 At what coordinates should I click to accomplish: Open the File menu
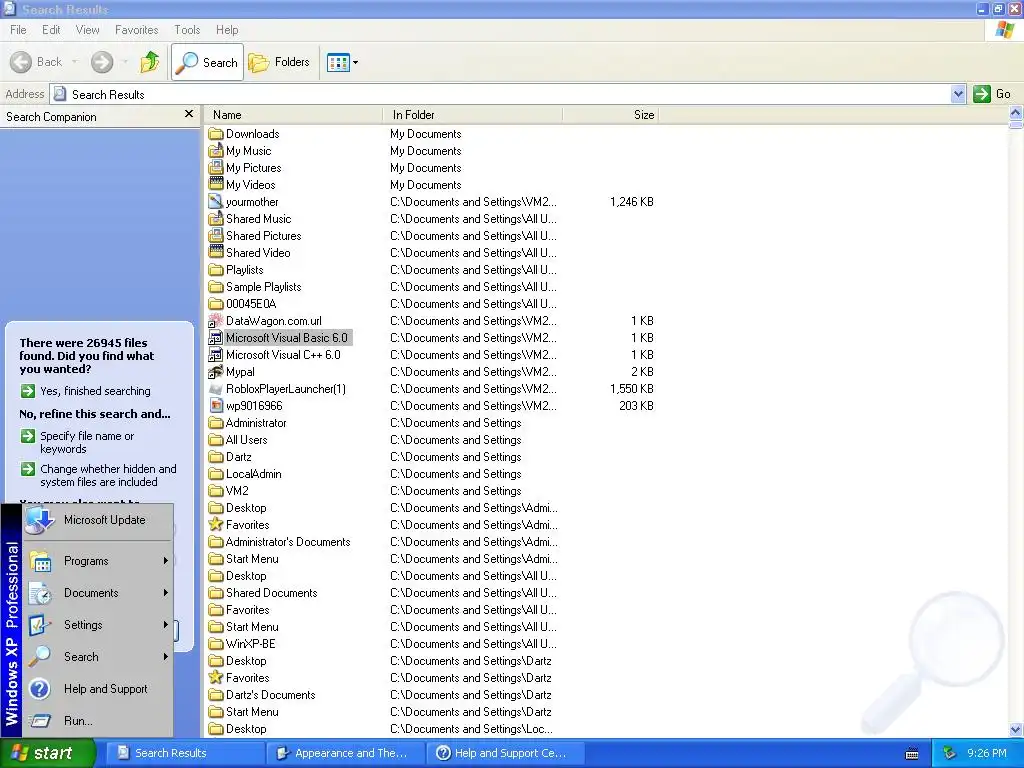pos(18,30)
